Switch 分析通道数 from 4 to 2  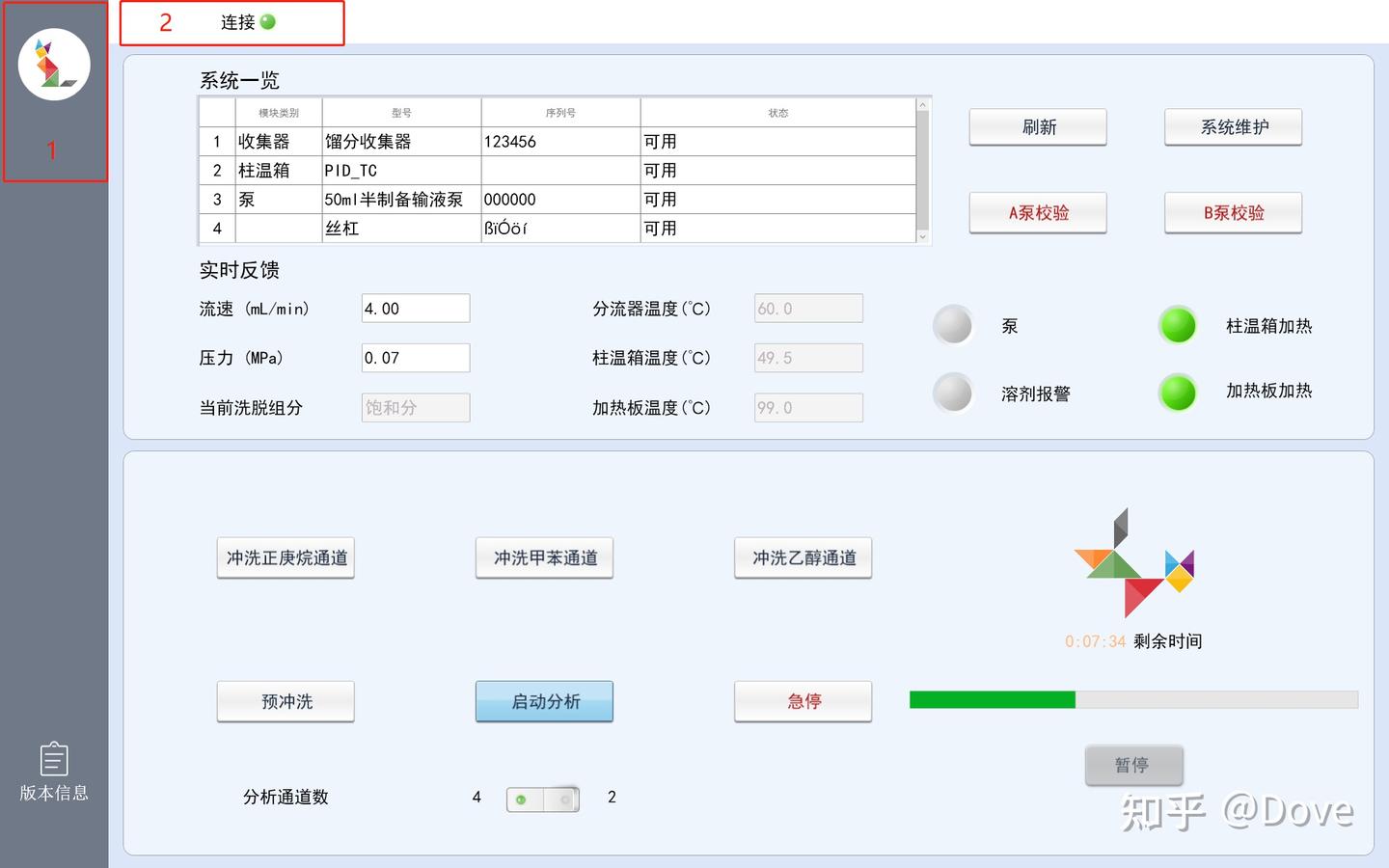pos(562,799)
